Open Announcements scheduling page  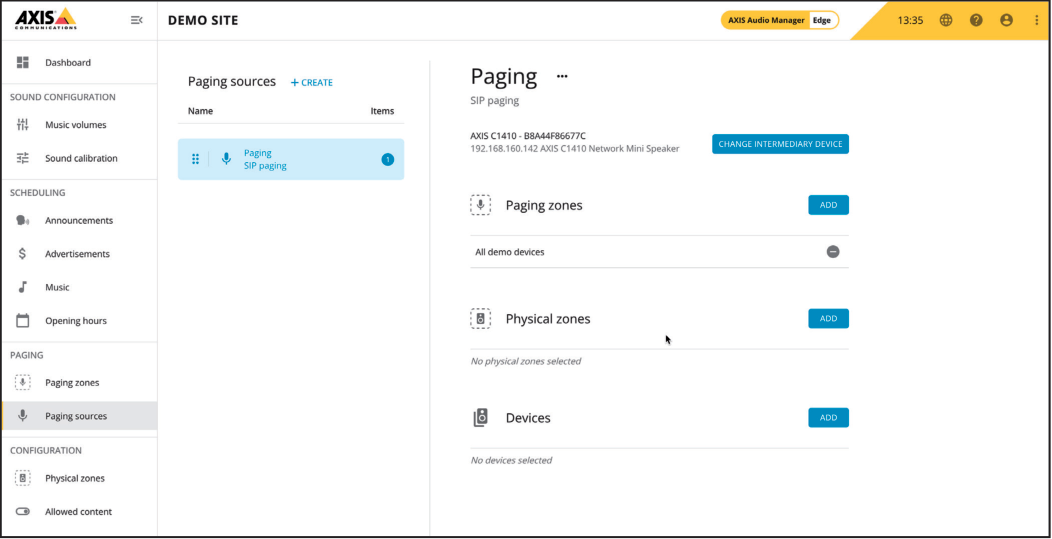(x=79, y=220)
